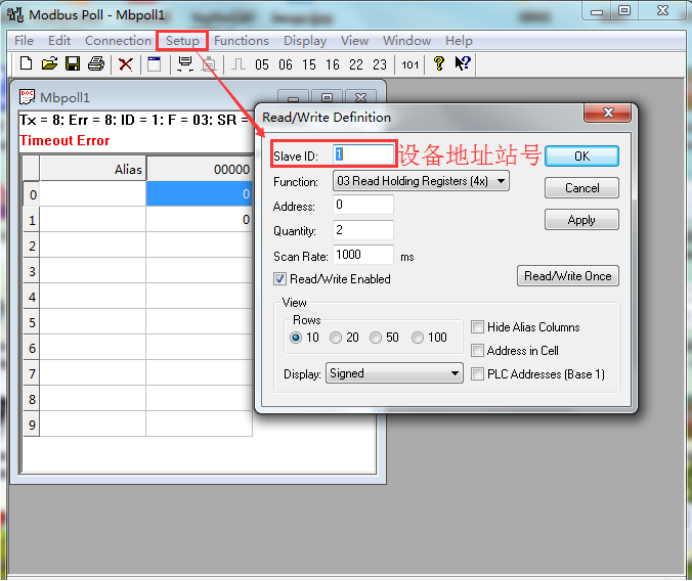This screenshot has height=581, width=692.
Task: Click the Connect toolbar icon
Action: [x=185, y=64]
